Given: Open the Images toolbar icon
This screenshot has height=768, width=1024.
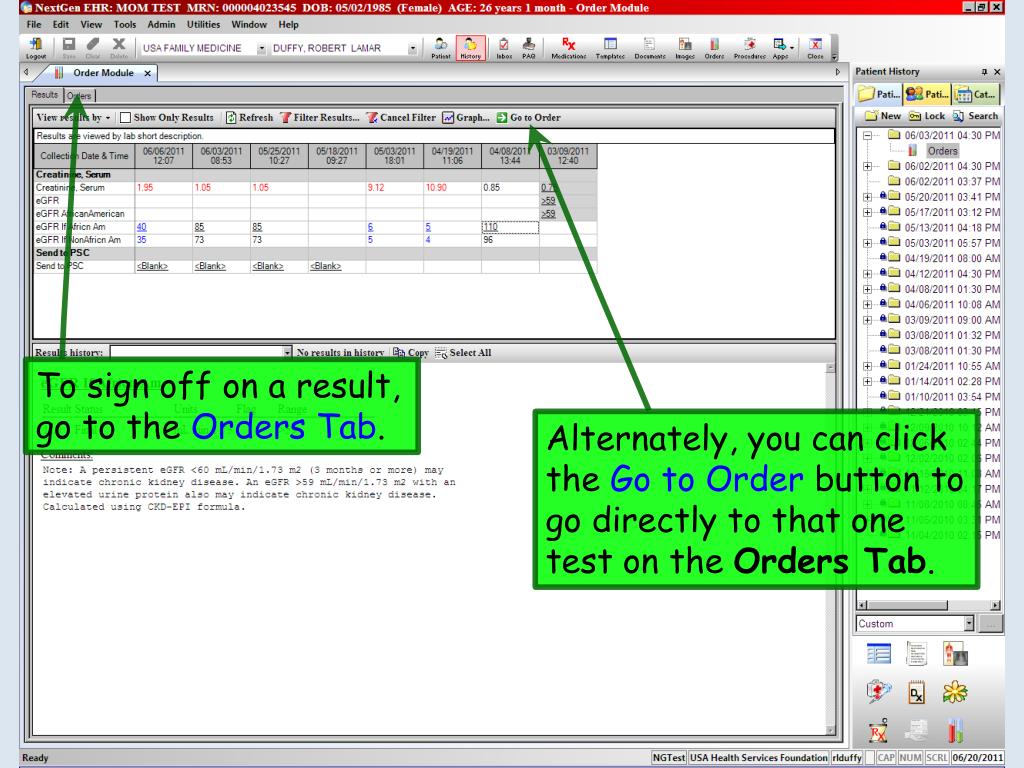Looking at the screenshot, I should pos(684,48).
